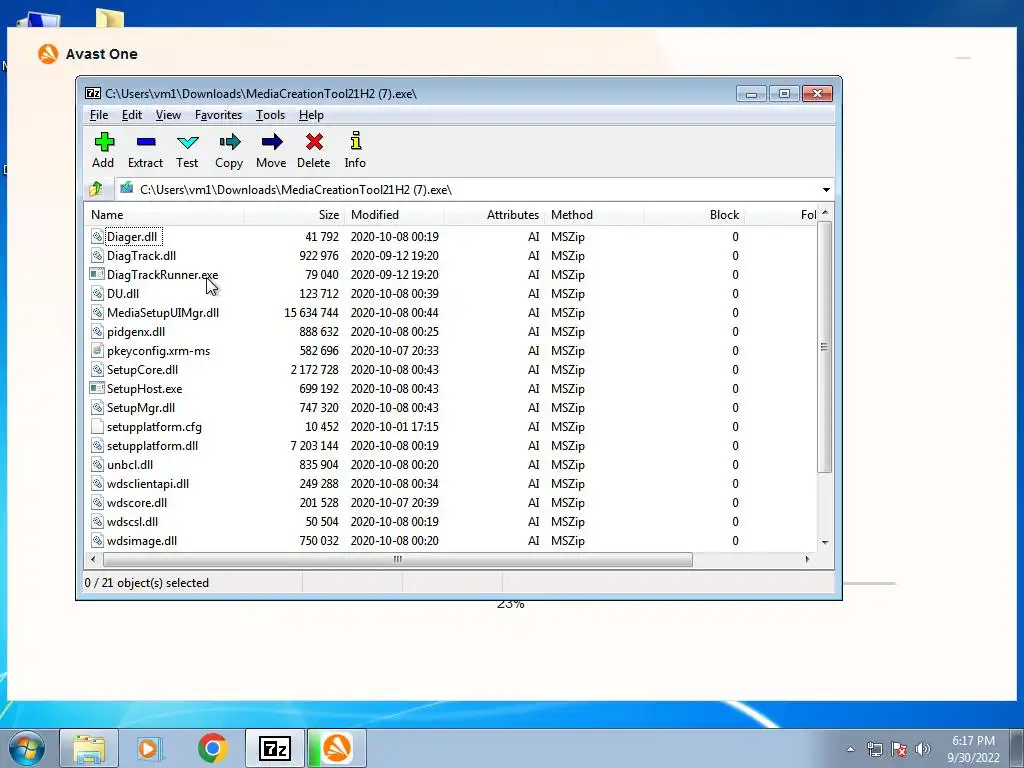This screenshot has height=768, width=1024.
Task: Expand the address bar path dropdown
Action: (x=826, y=190)
